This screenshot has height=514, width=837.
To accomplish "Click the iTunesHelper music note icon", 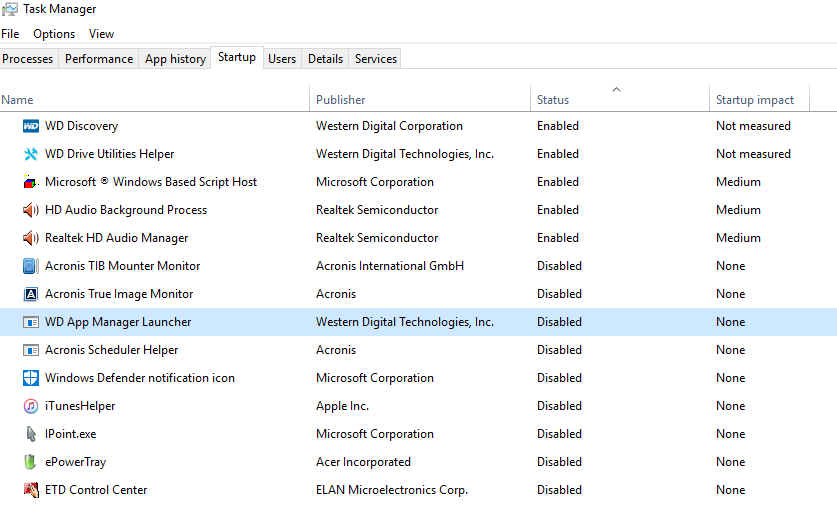I will 30,406.
